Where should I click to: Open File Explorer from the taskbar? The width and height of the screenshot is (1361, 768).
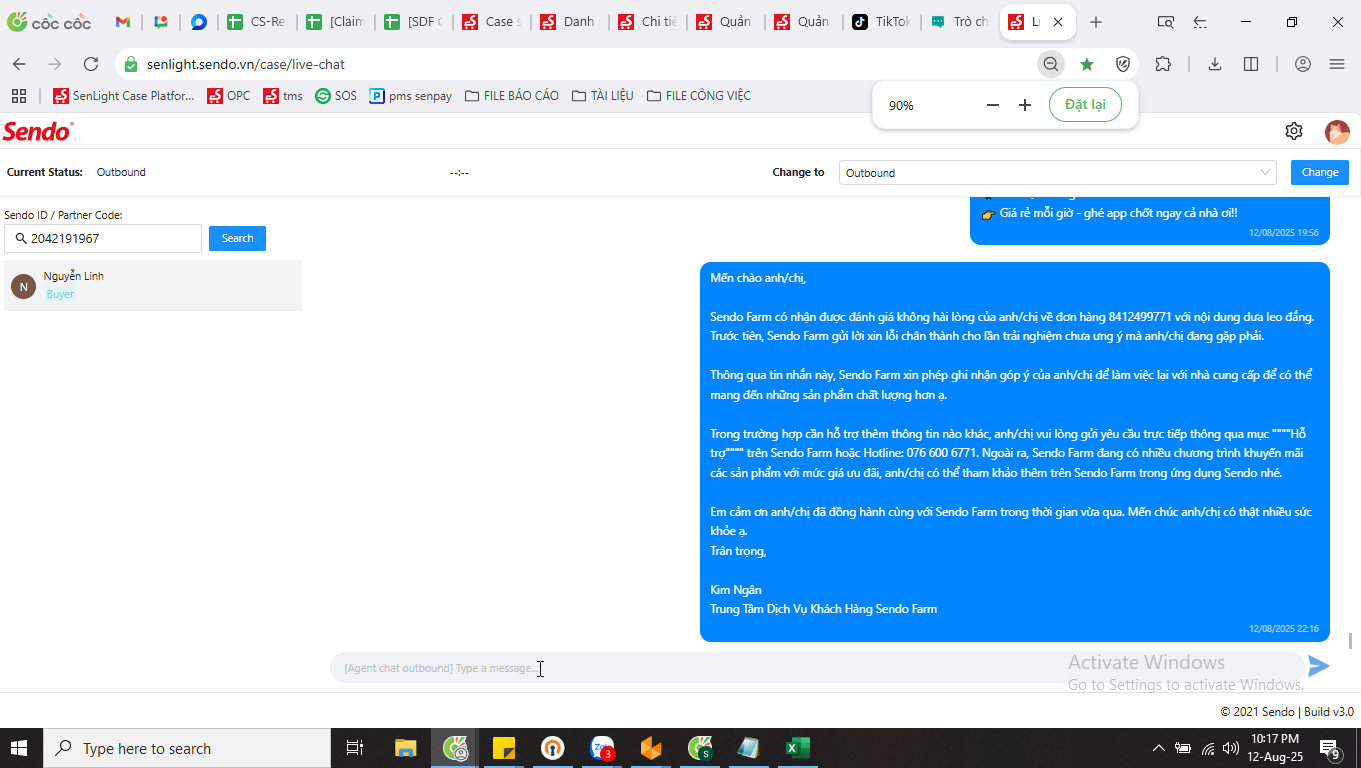coord(405,748)
